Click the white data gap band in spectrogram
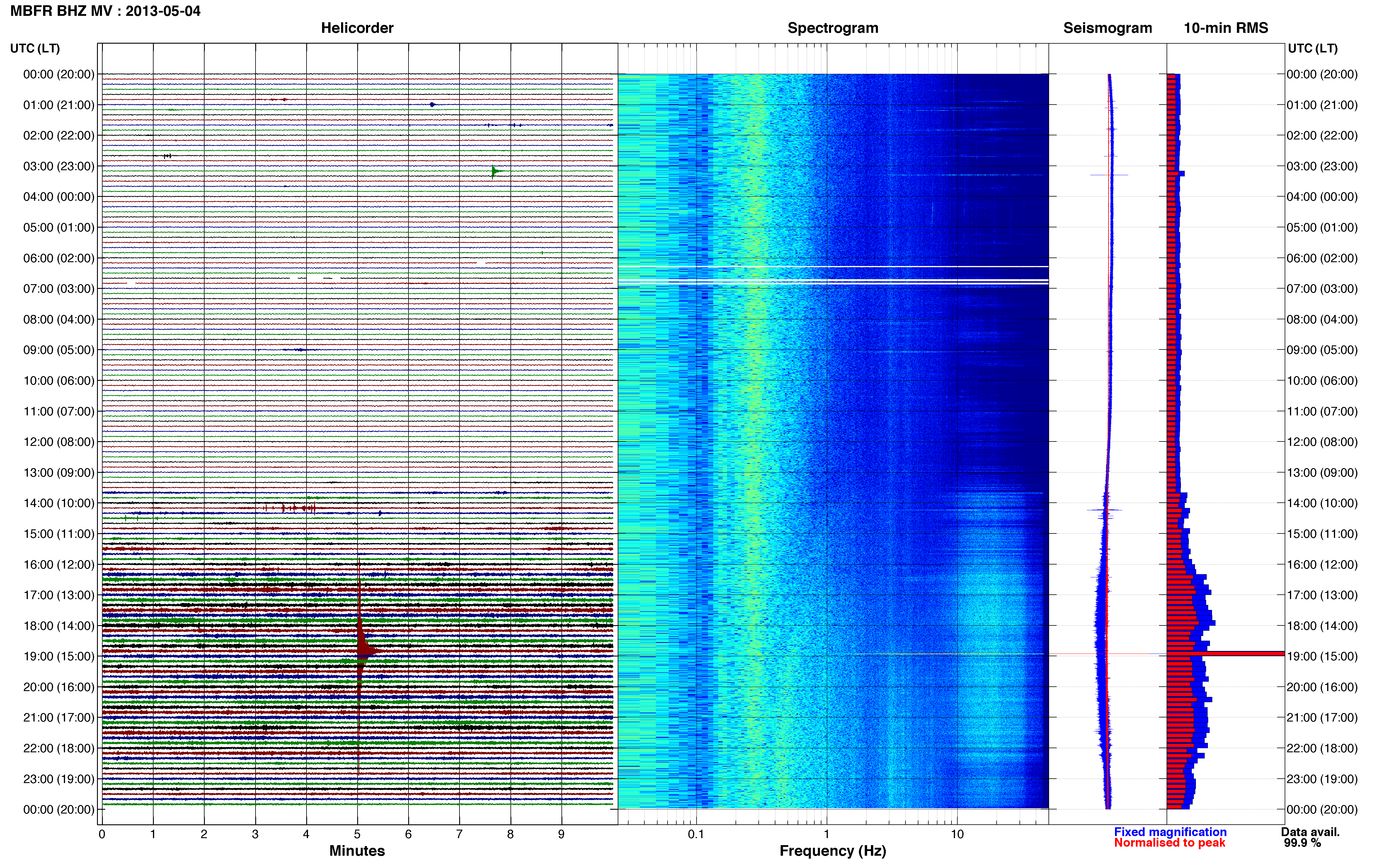Screen dimensions: 1389x868 tap(833, 281)
